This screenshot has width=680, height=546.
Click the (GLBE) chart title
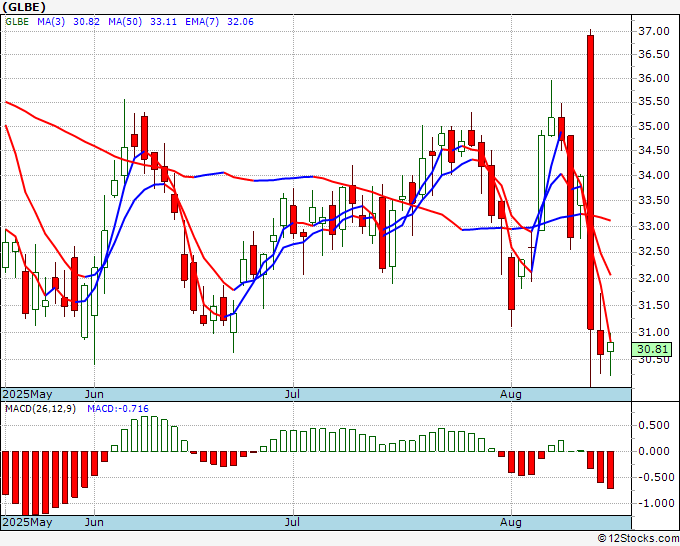24,7
